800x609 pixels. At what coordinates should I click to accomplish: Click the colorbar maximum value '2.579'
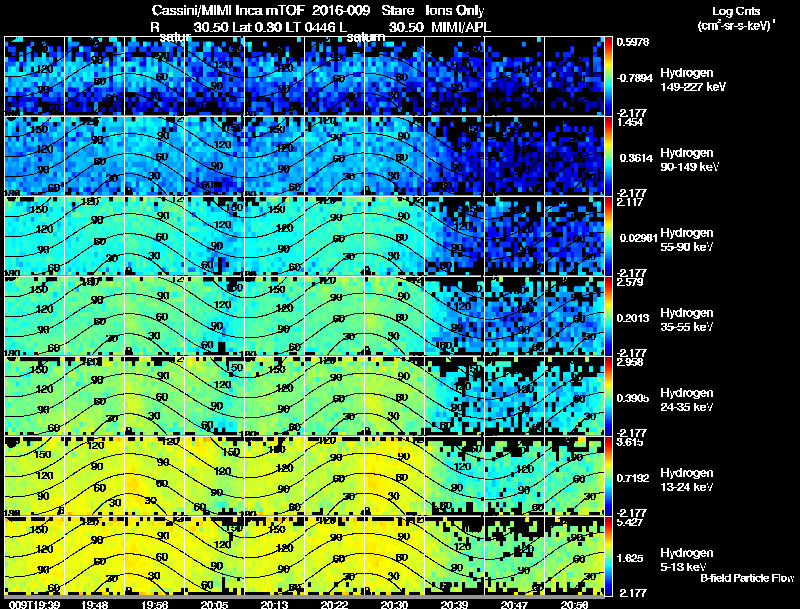coord(630,282)
